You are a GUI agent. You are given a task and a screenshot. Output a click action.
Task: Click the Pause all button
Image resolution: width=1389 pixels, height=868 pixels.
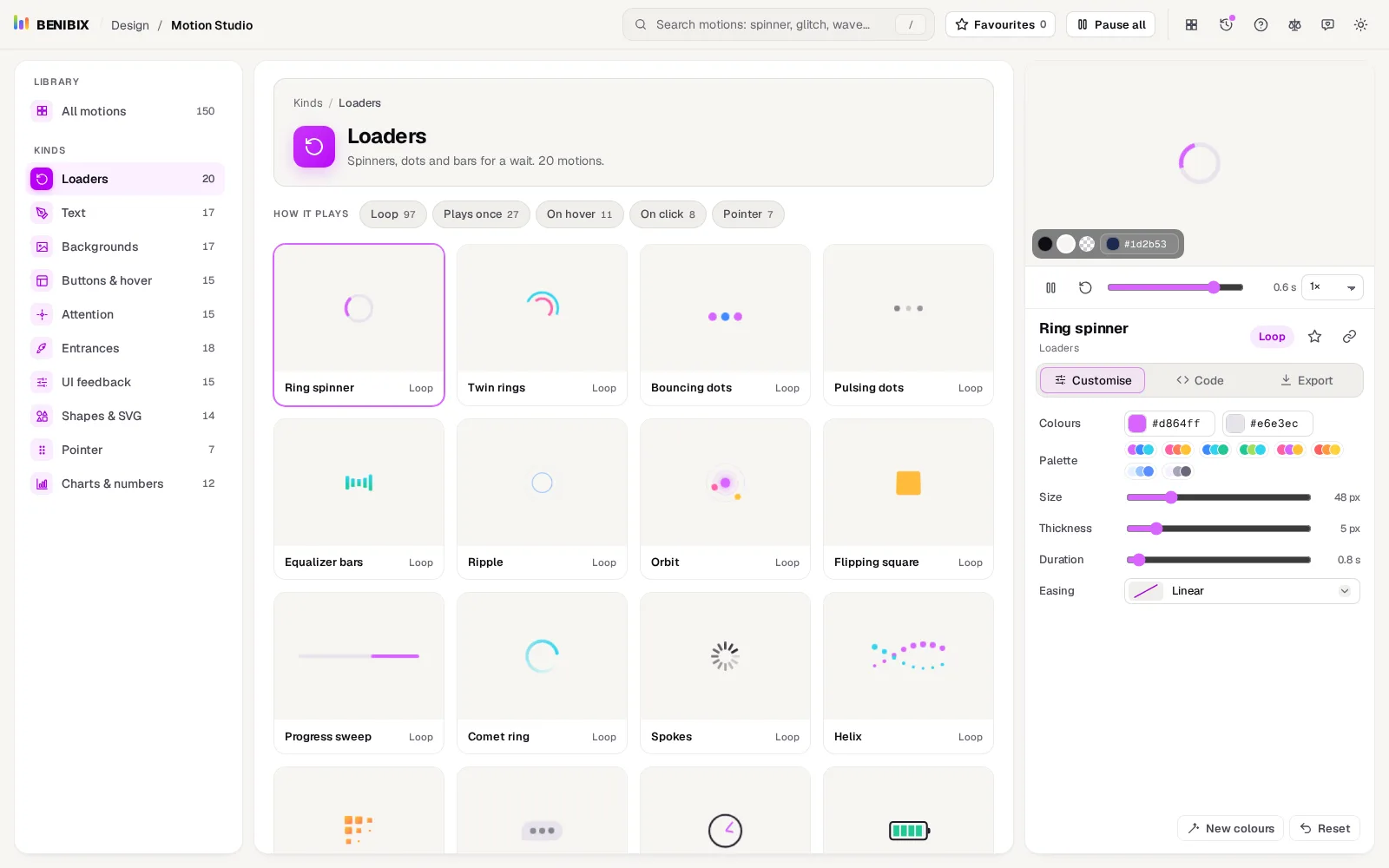[1110, 25]
